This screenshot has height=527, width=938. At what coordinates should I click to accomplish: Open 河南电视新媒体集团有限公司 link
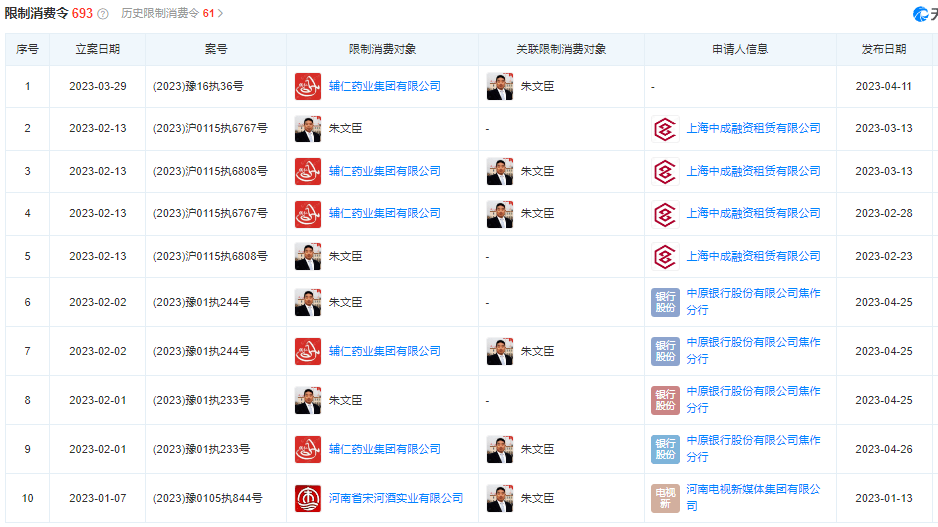(x=753, y=498)
